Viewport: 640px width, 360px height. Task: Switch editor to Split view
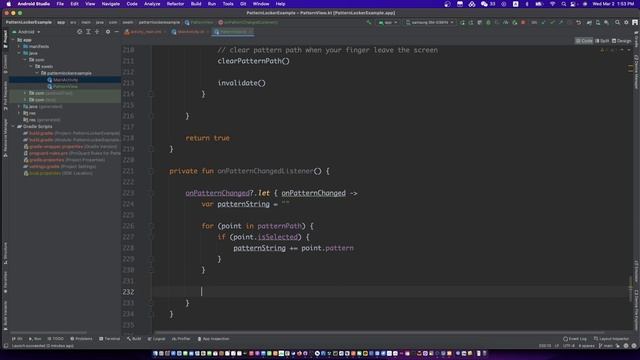pos(602,41)
